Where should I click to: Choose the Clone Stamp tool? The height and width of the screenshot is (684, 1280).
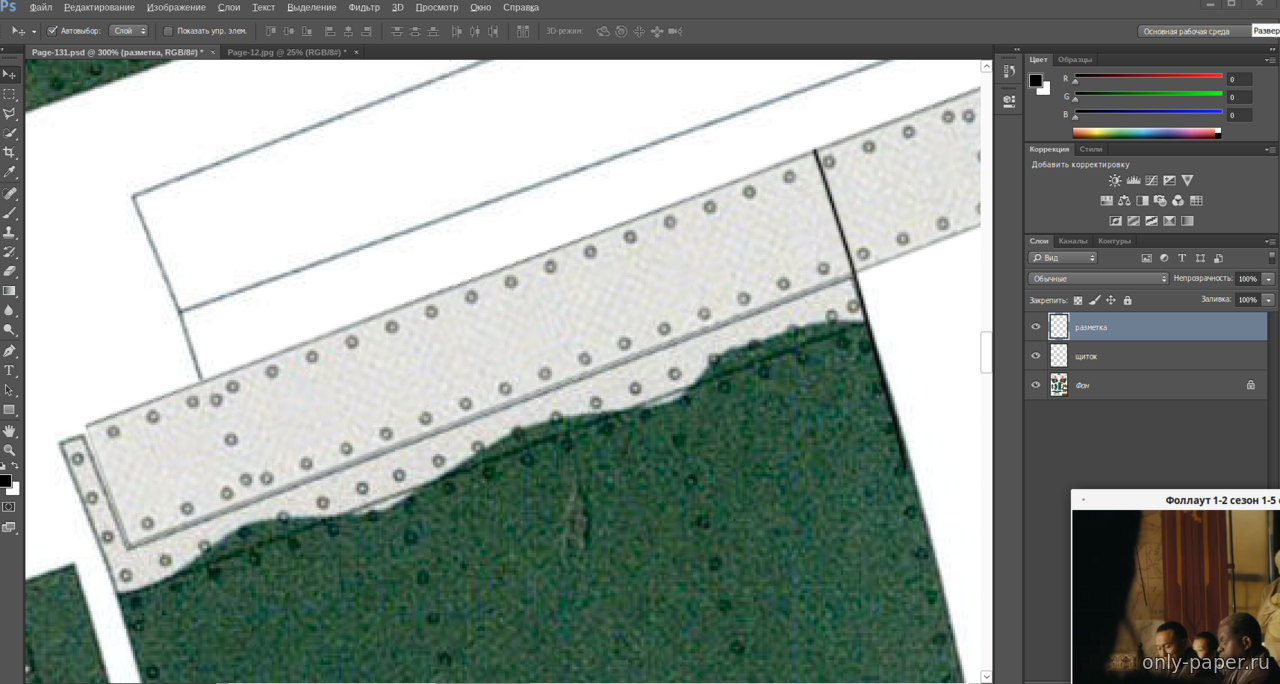pyautogui.click(x=10, y=232)
